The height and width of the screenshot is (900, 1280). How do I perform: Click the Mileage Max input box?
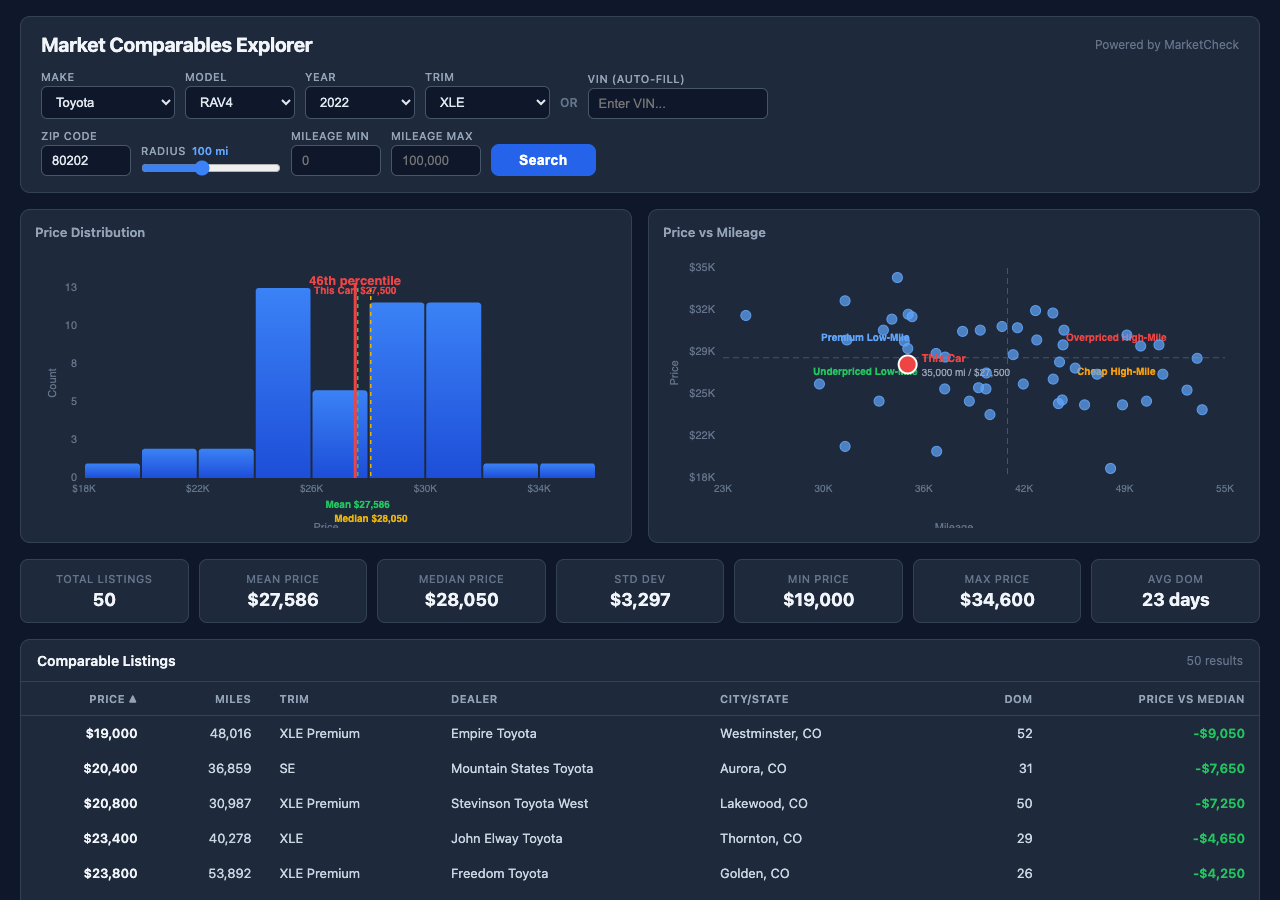click(435, 160)
